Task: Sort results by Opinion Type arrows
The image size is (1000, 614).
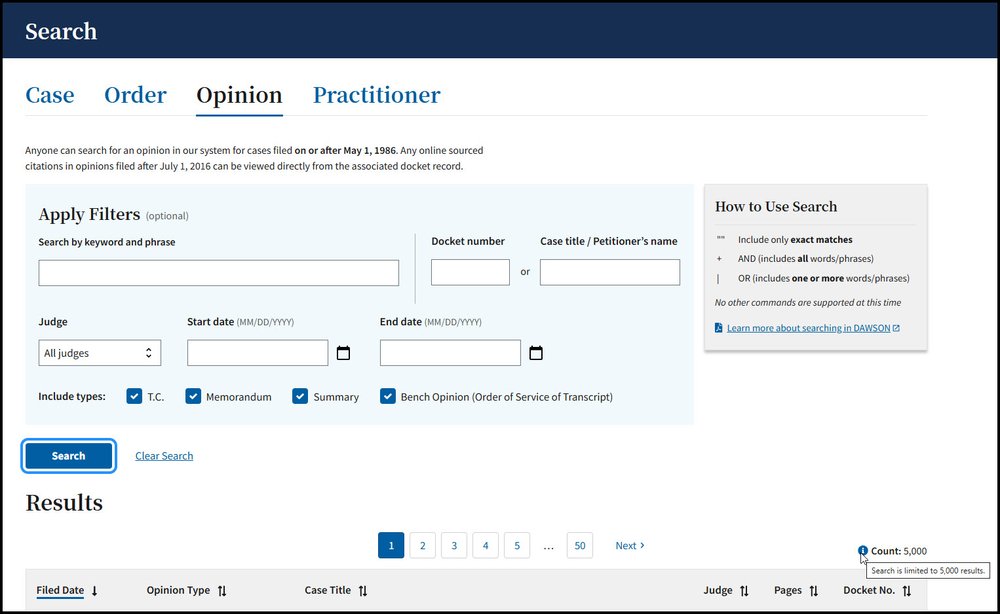Action: pos(222,591)
